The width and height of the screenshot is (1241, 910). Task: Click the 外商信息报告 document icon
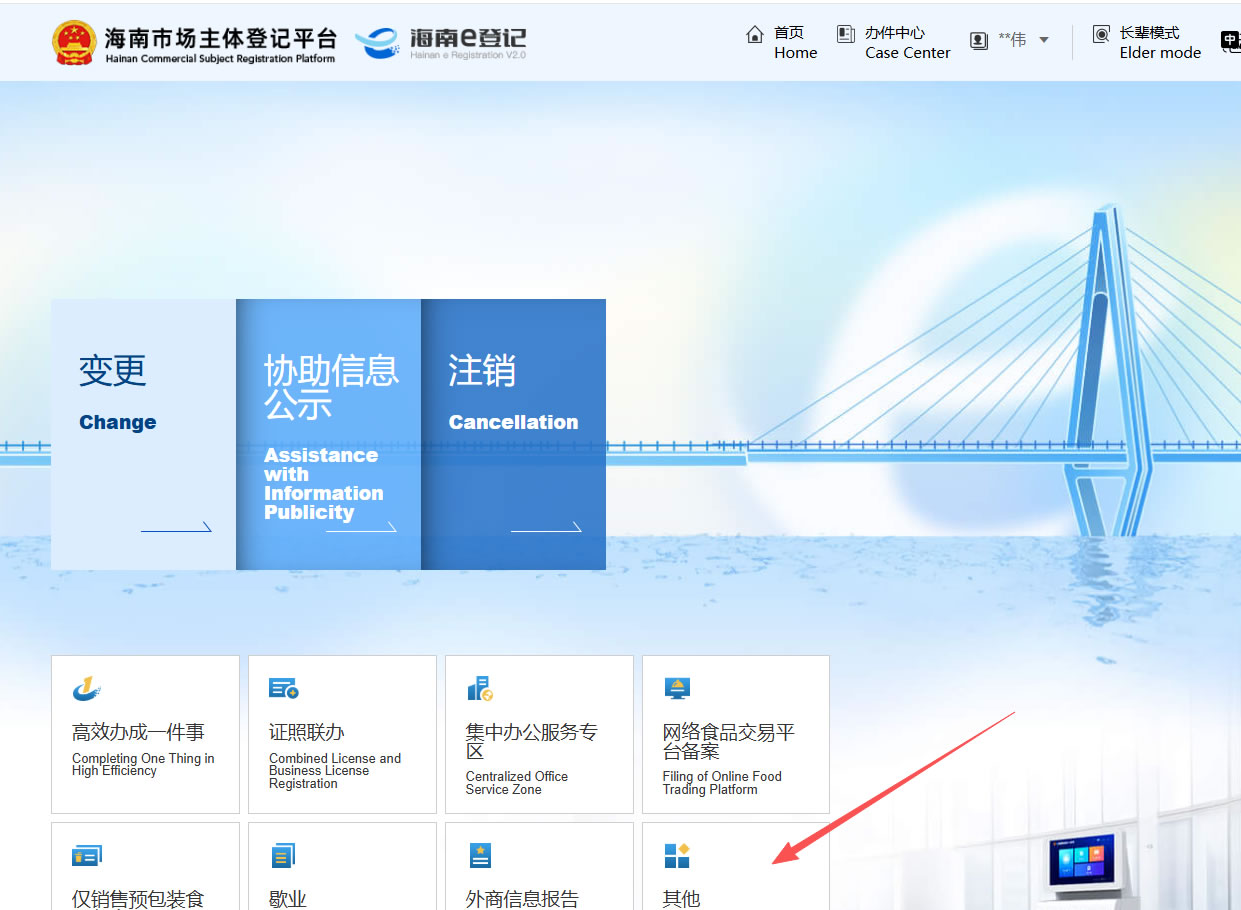tap(480, 856)
